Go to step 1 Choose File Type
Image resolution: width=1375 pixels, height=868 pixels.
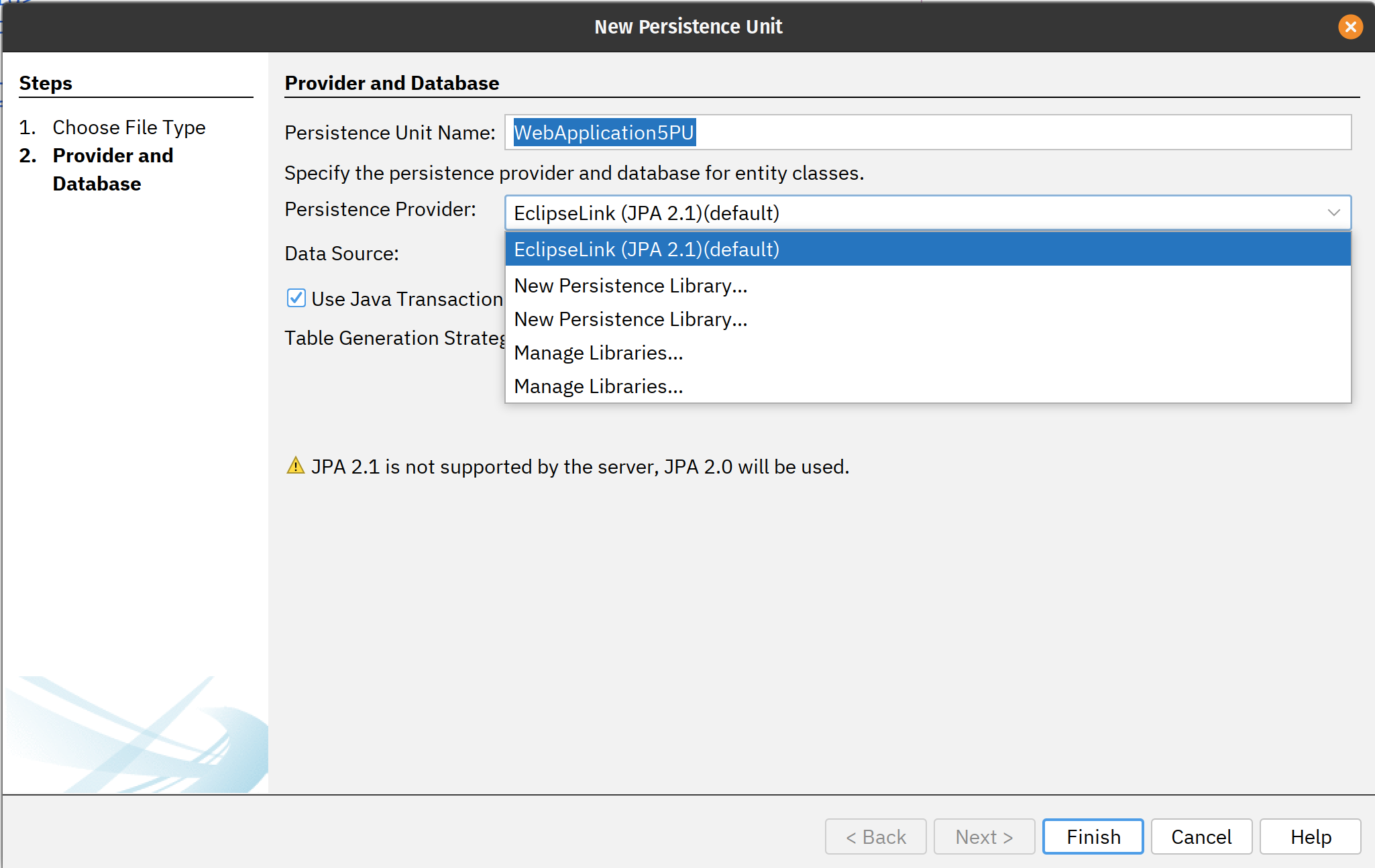coord(128,127)
